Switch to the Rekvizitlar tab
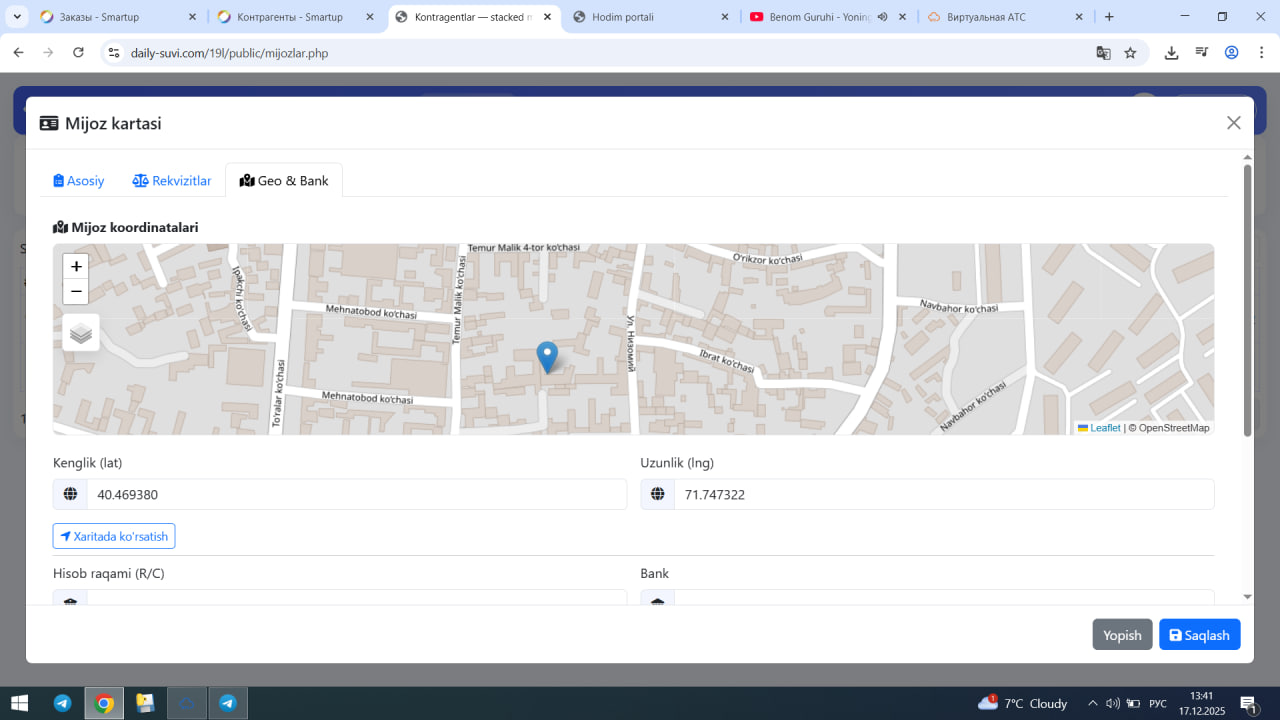1280x720 pixels. (x=172, y=181)
